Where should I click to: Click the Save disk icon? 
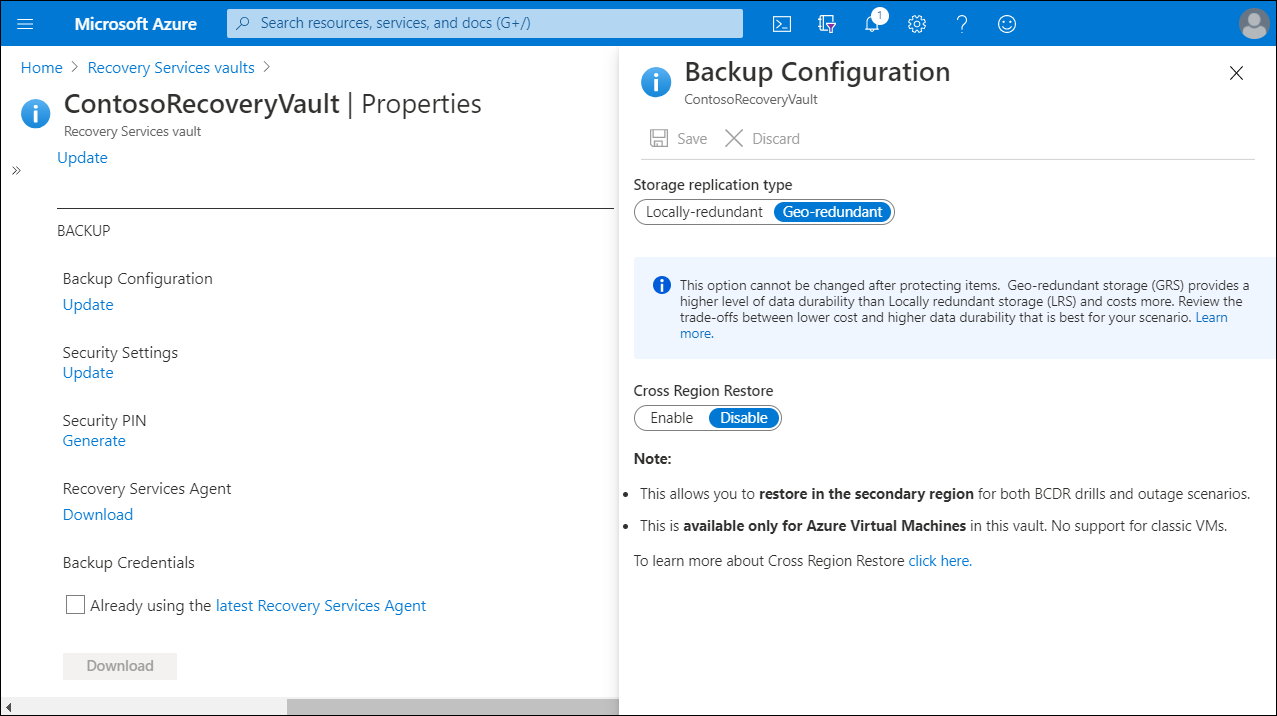click(x=658, y=139)
